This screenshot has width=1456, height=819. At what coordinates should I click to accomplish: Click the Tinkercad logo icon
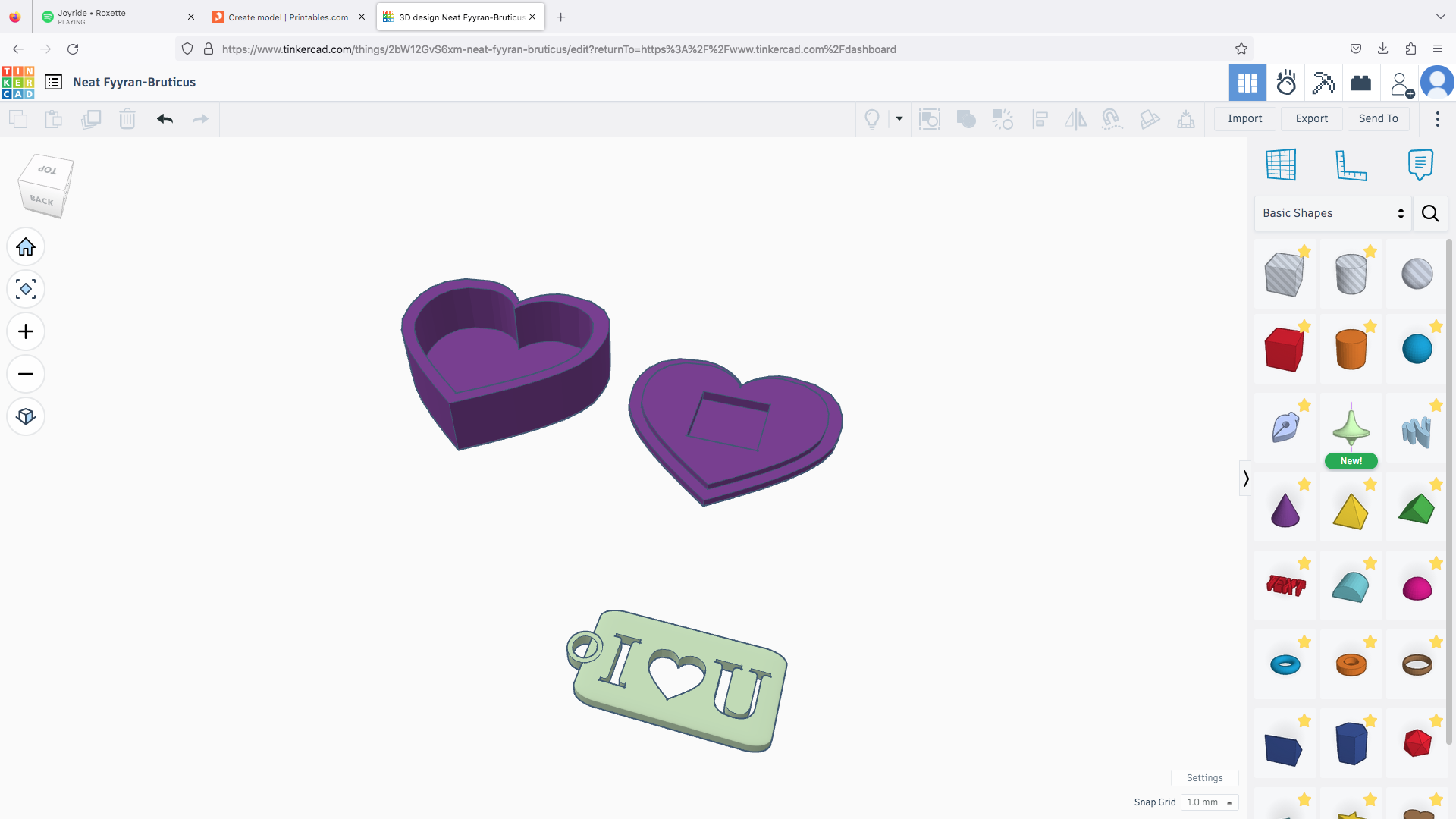[17, 83]
